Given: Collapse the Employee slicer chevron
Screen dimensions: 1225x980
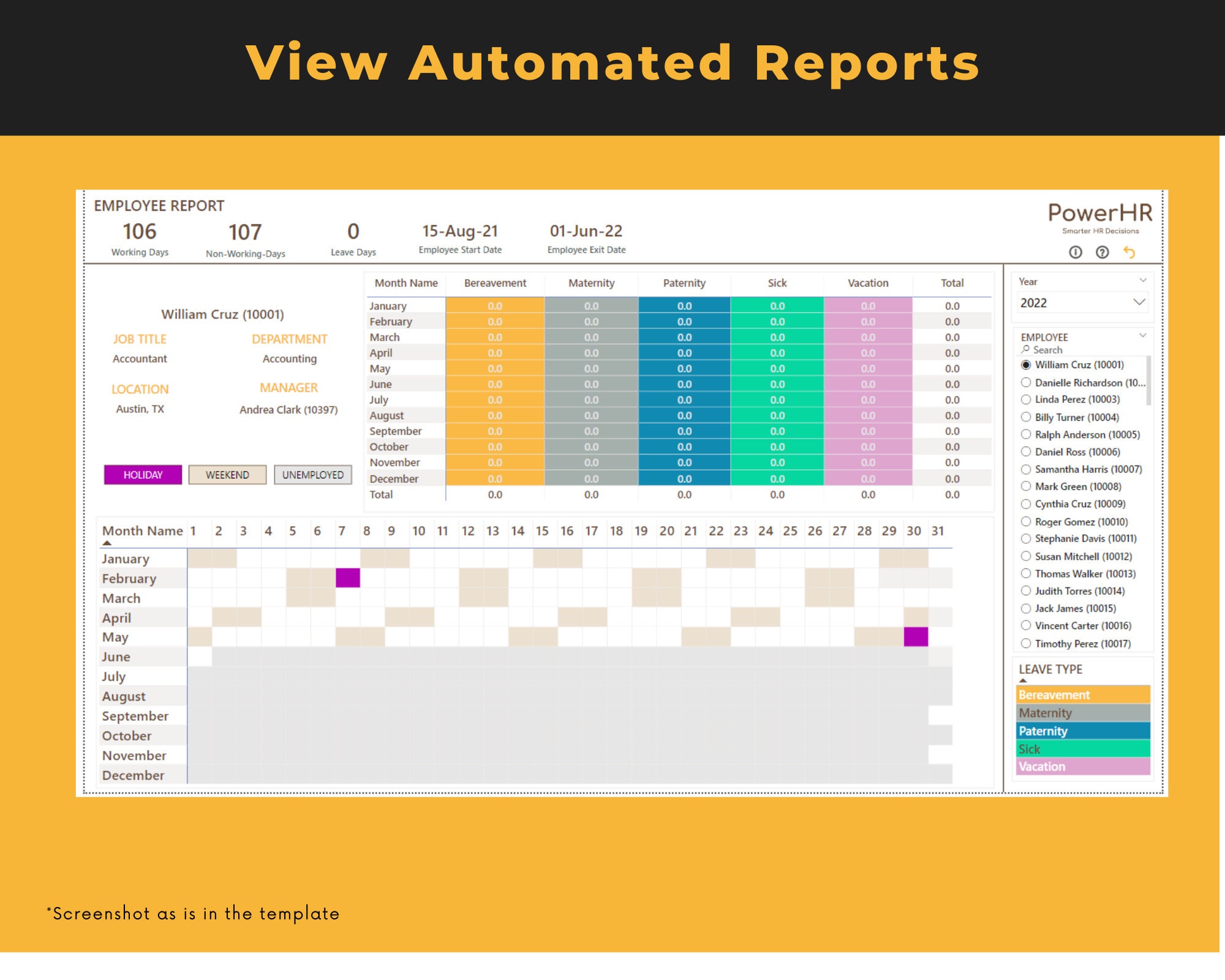Looking at the screenshot, I should click(x=1143, y=336).
